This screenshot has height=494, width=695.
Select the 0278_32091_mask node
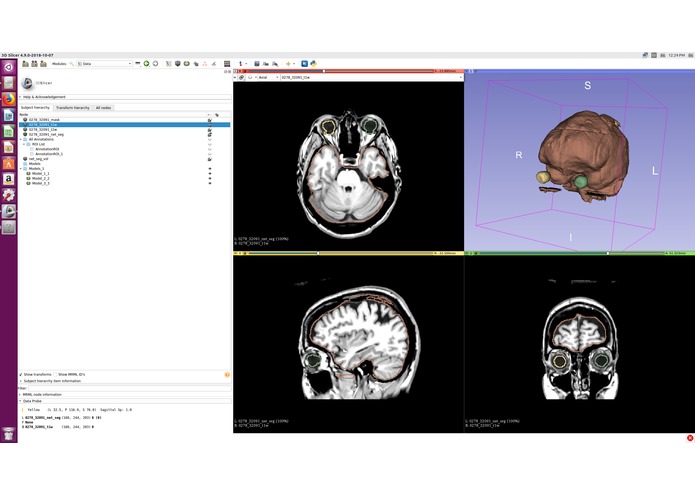click(x=44, y=120)
